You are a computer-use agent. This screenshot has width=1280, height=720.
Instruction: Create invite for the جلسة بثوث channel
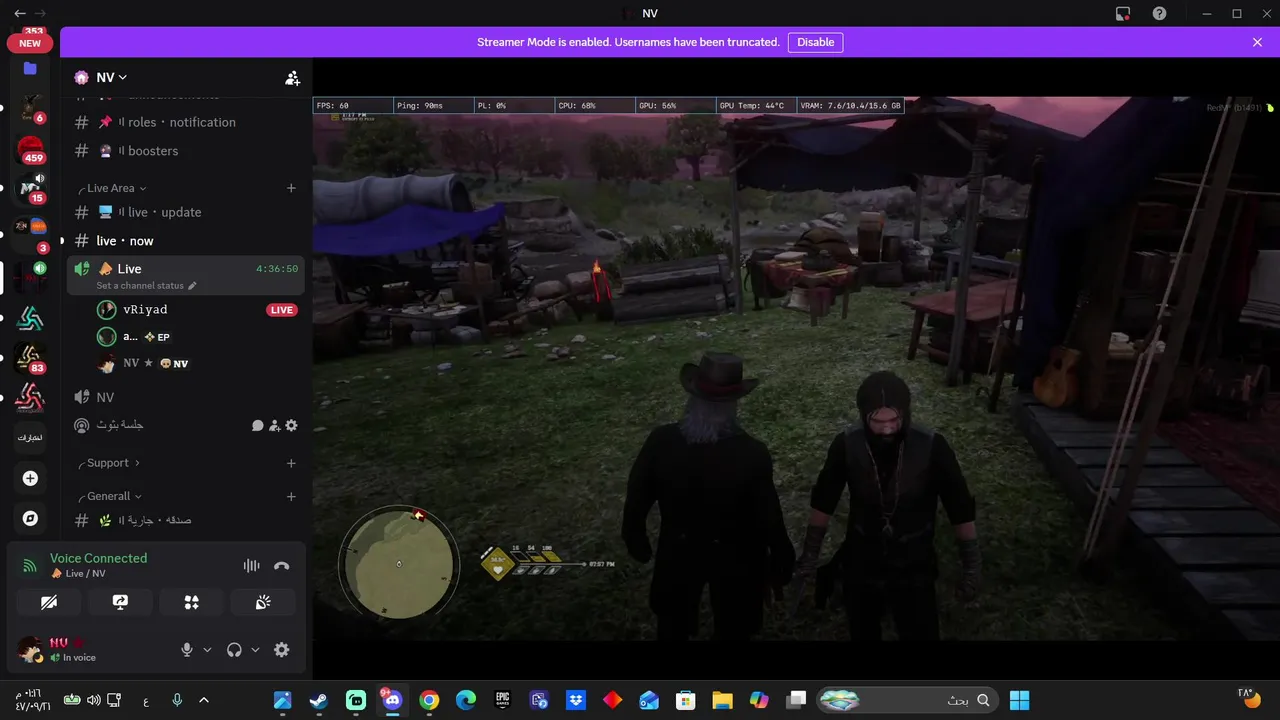pos(274,425)
